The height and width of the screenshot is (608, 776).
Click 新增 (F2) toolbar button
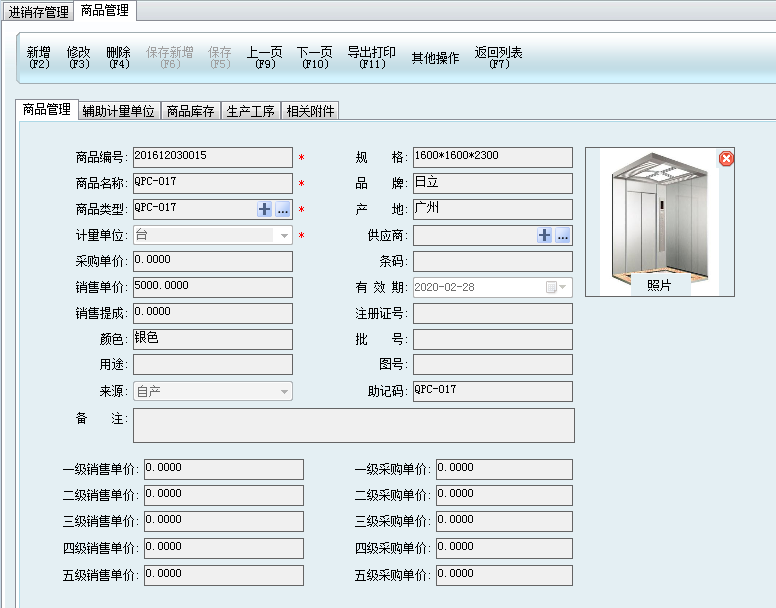click(x=39, y=57)
